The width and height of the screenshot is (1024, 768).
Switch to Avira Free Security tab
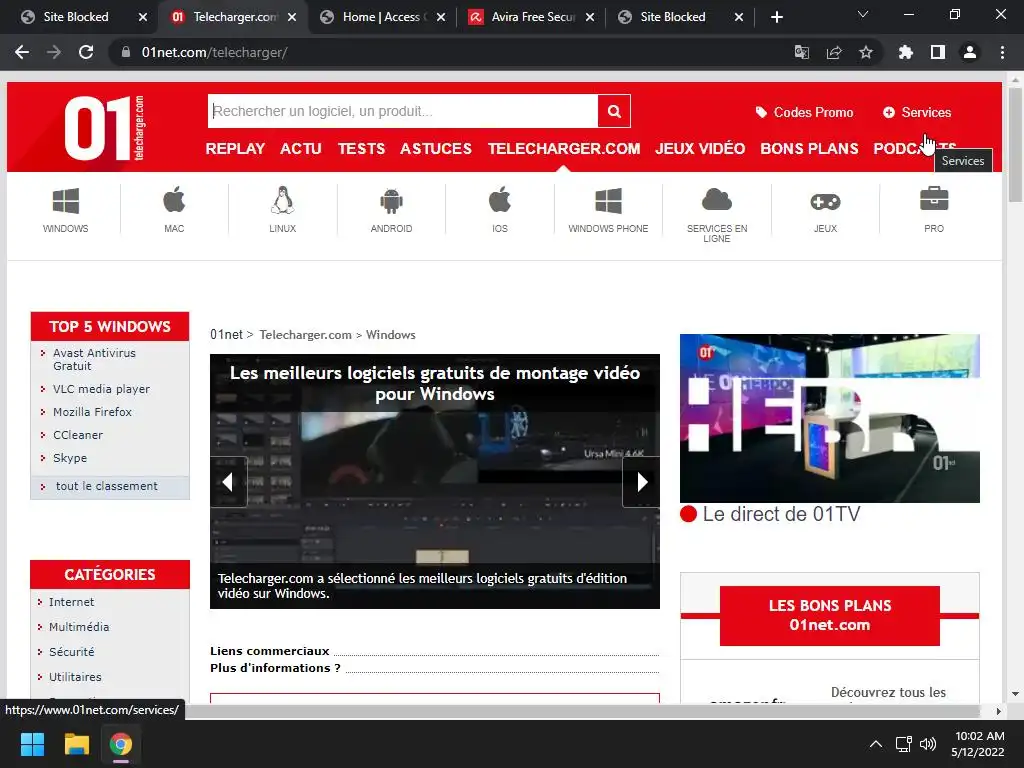(530, 17)
